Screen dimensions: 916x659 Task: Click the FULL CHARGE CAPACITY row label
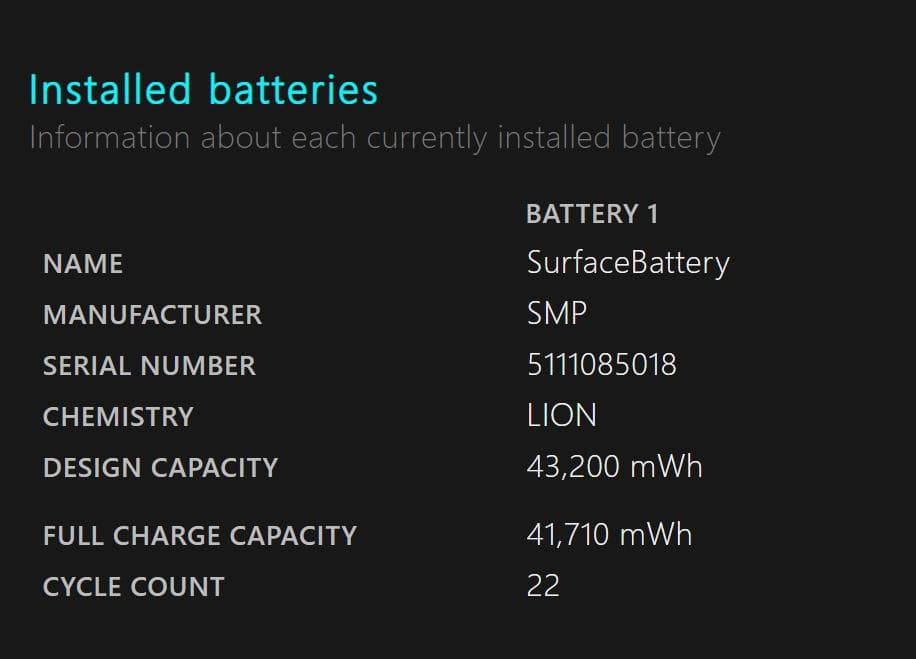(x=199, y=536)
